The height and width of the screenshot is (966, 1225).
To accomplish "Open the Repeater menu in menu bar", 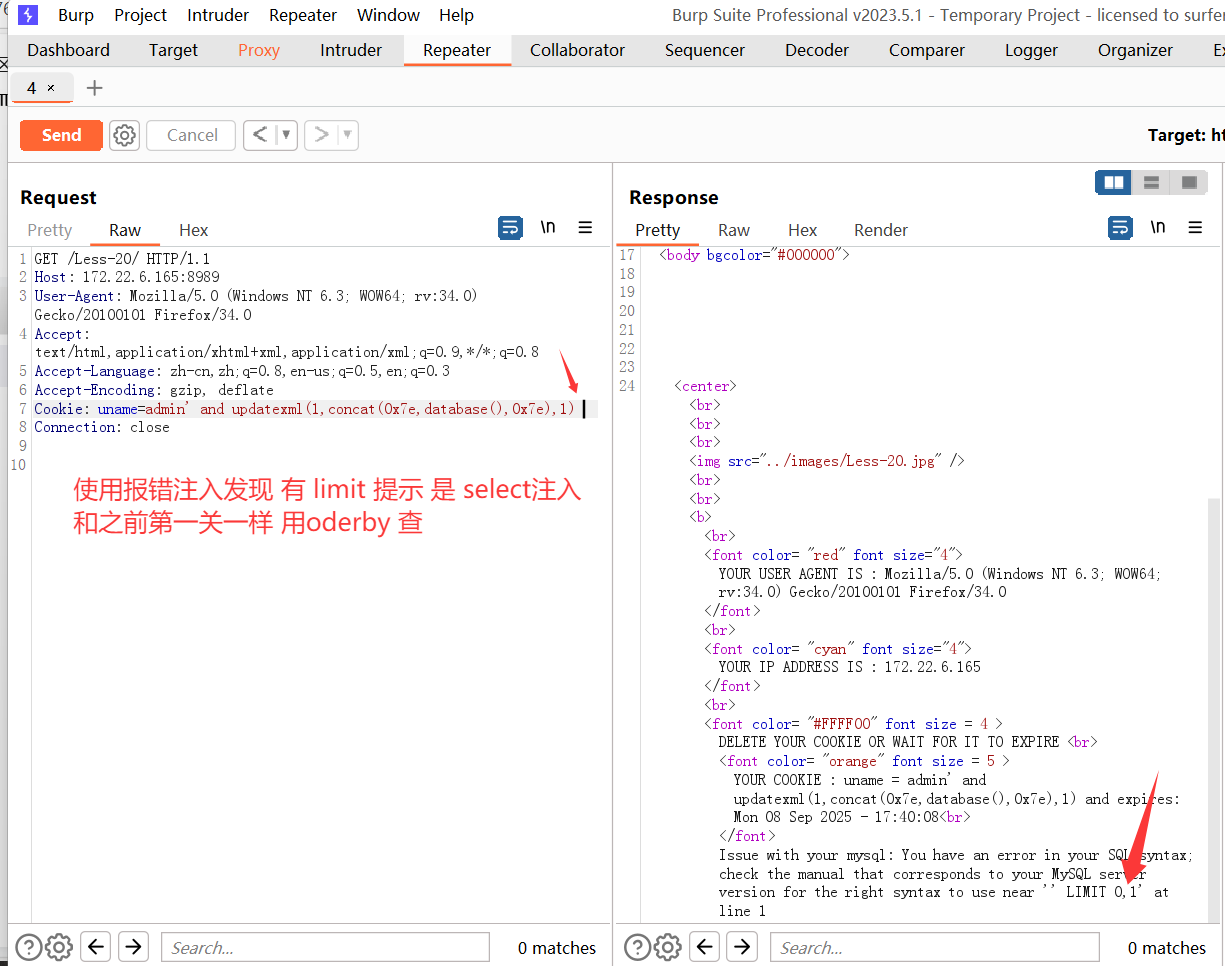I will point(303,15).
